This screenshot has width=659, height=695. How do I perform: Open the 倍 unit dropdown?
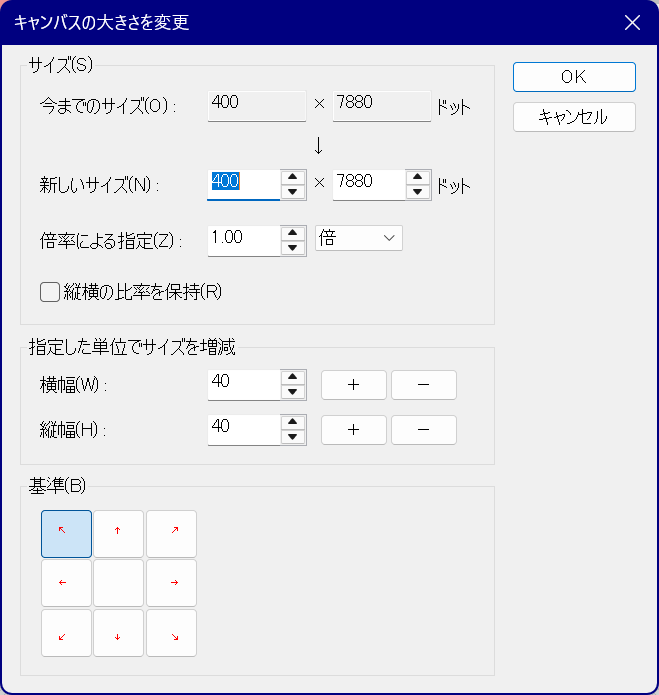point(359,238)
